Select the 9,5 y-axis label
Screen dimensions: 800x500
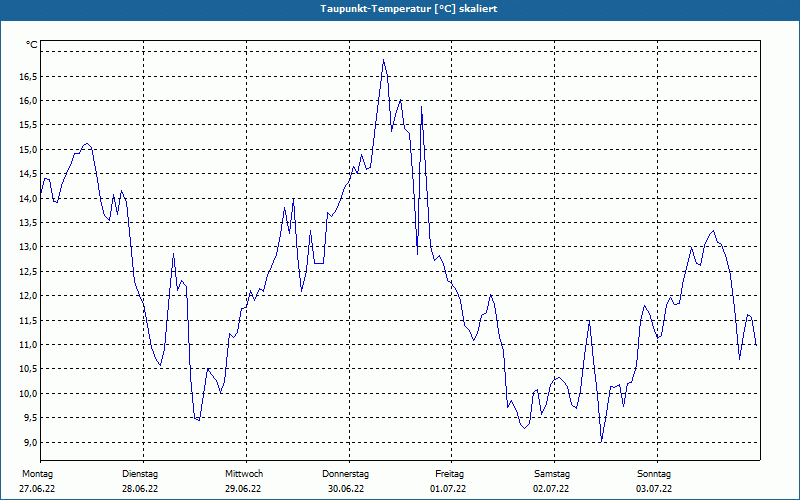(30, 418)
